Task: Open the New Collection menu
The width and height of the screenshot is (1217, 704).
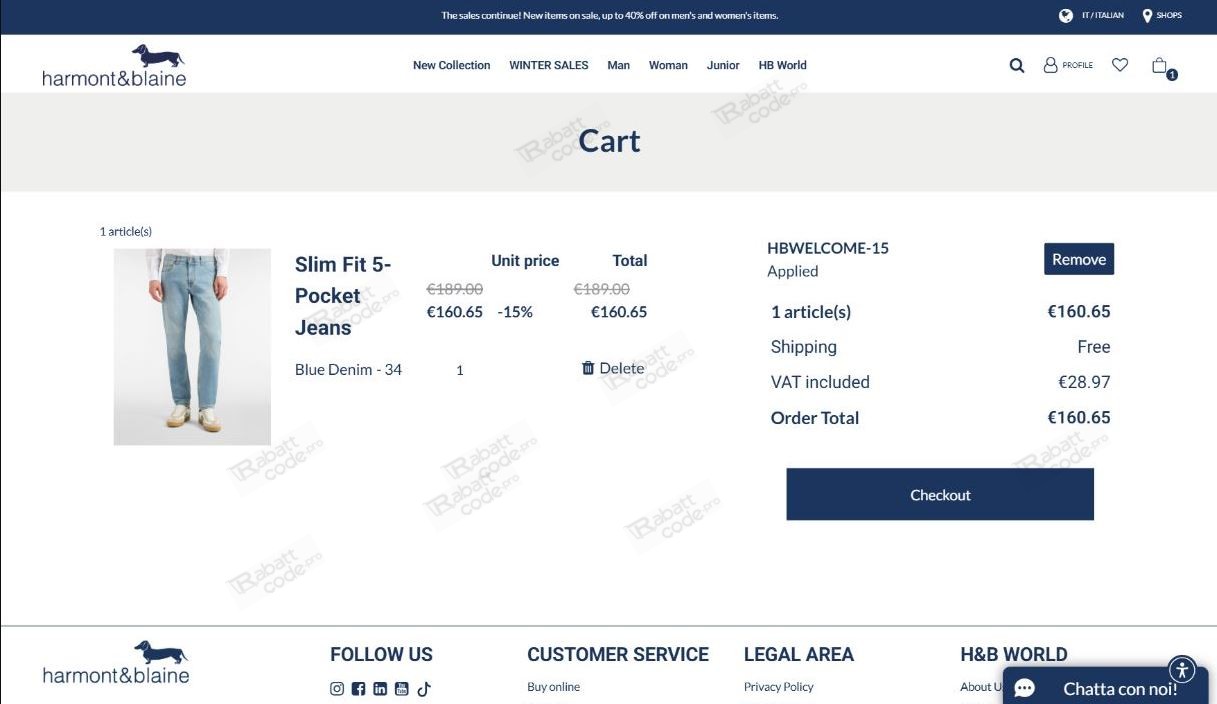Action: coord(451,66)
